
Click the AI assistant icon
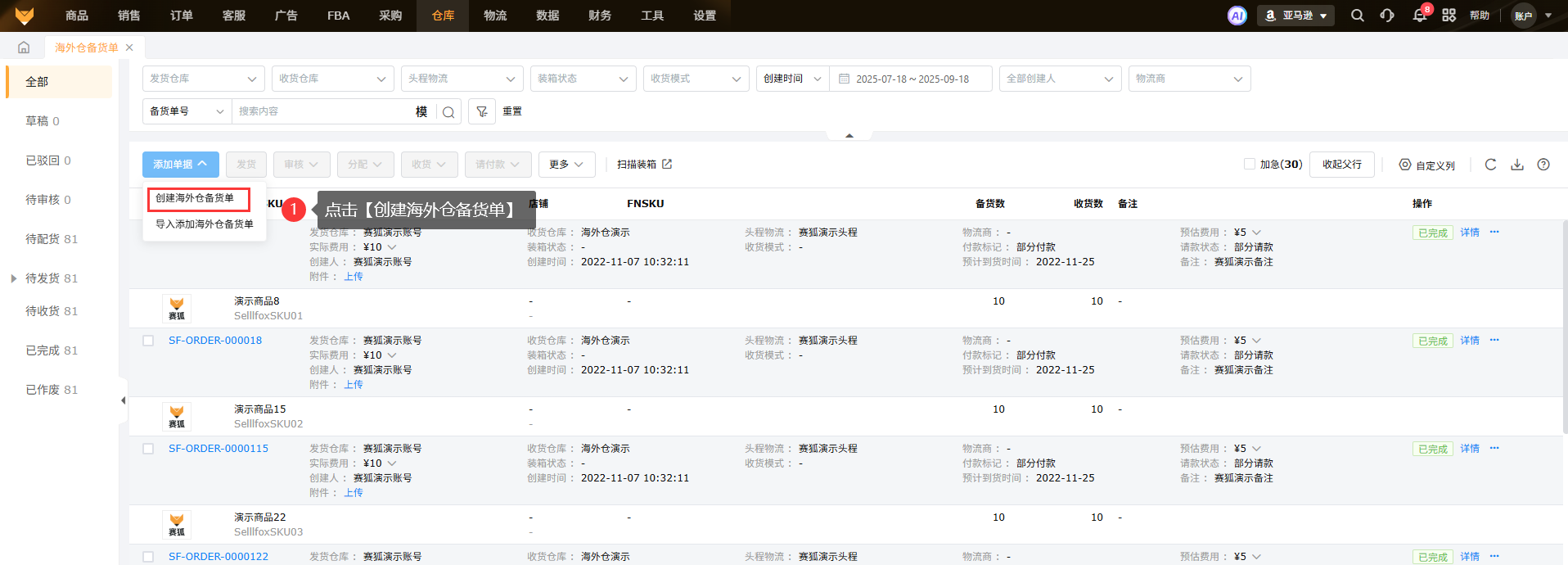click(x=1237, y=16)
